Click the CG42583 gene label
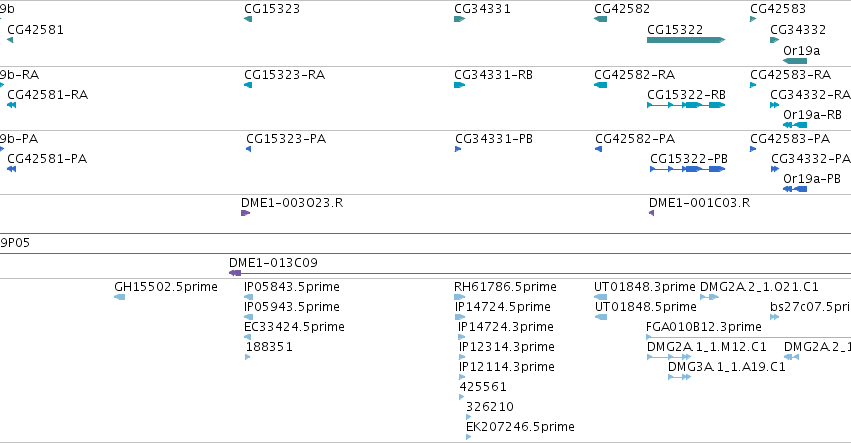This screenshot has width=851, height=443. pyautogui.click(x=778, y=9)
